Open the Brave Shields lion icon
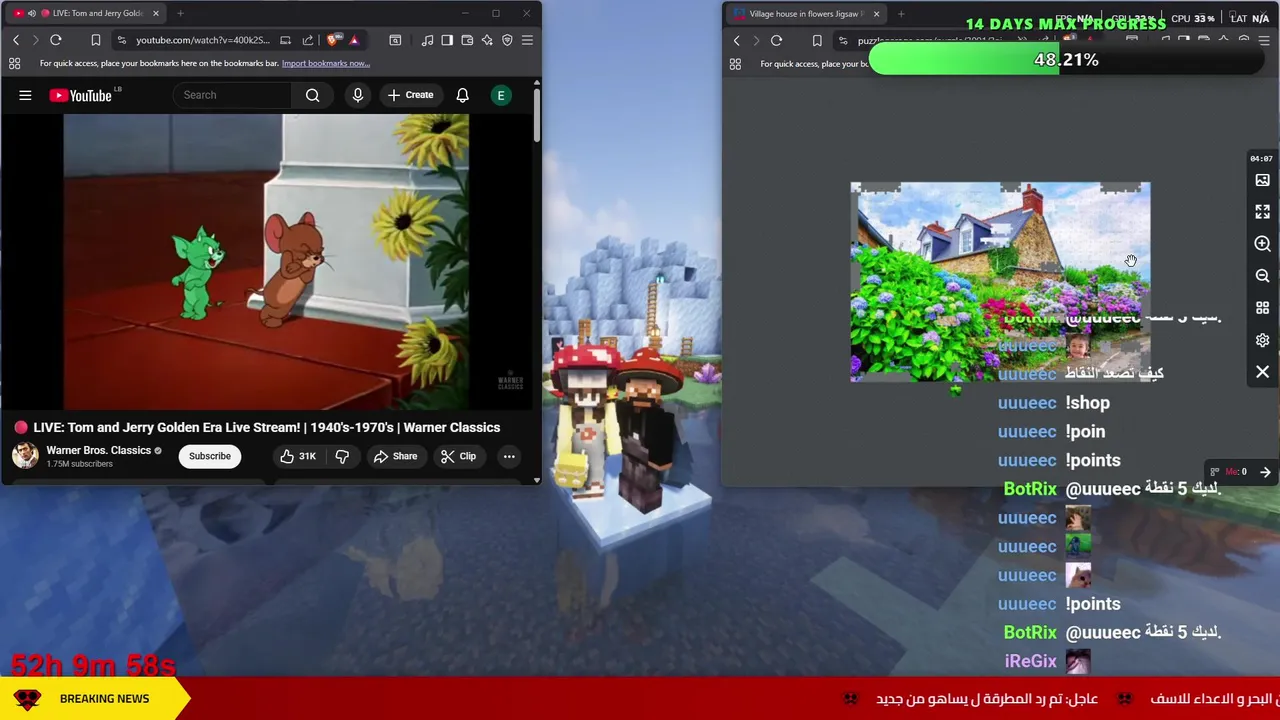1280x720 pixels. [333, 40]
